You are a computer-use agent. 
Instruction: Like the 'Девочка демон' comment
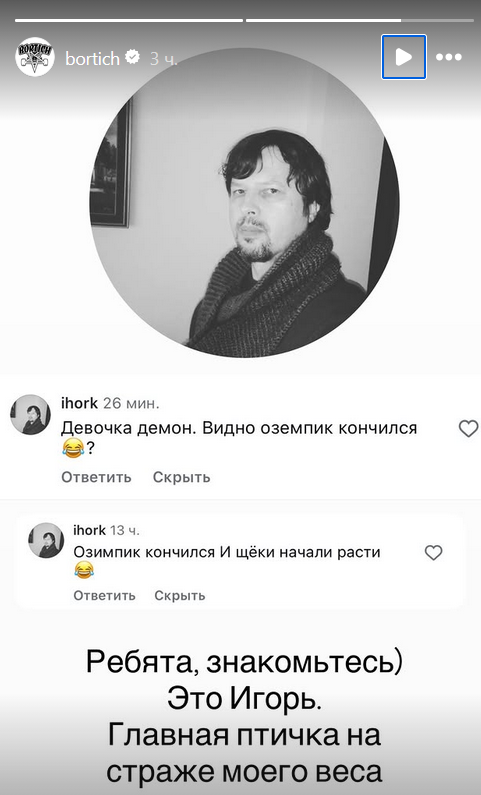pos(468,428)
